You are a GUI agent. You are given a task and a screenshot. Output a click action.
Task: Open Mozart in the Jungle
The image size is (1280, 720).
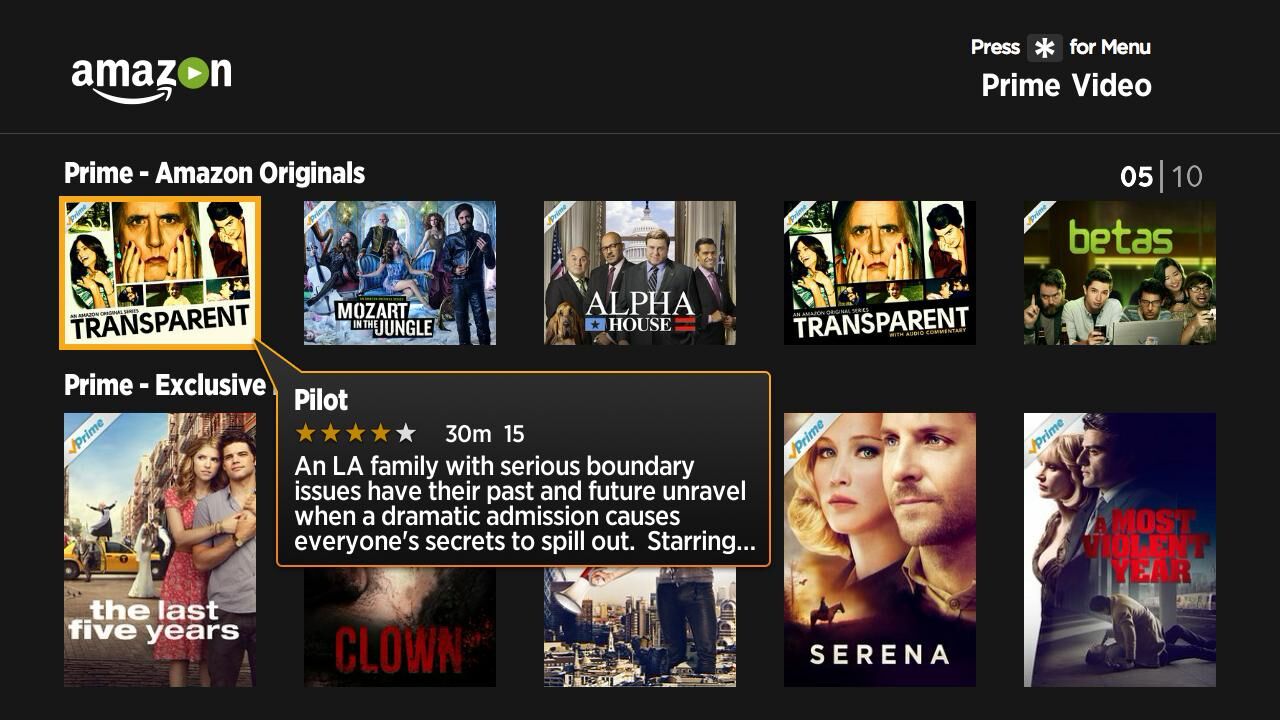400,273
